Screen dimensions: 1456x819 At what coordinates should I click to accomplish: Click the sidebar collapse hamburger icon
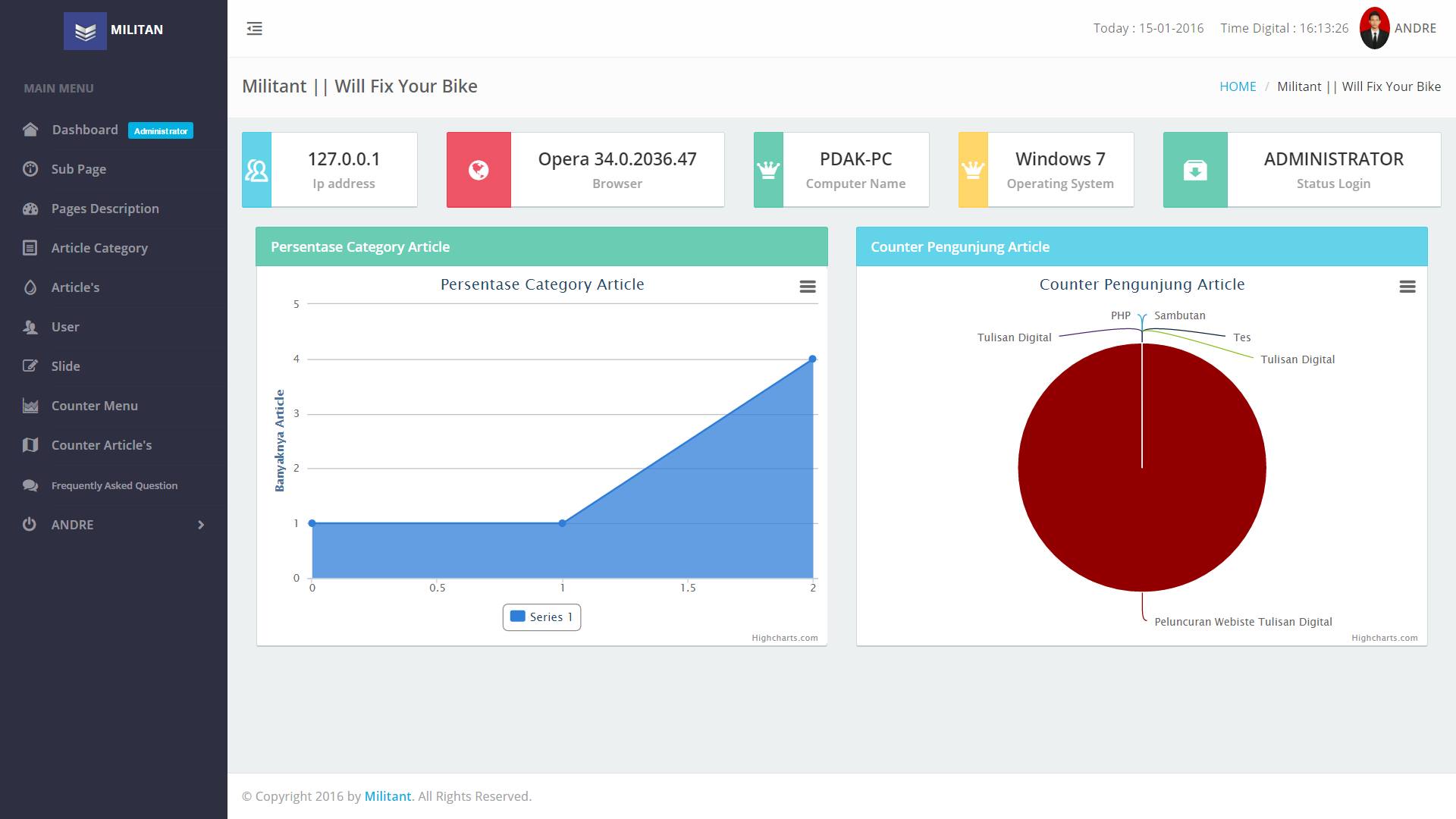tap(254, 29)
